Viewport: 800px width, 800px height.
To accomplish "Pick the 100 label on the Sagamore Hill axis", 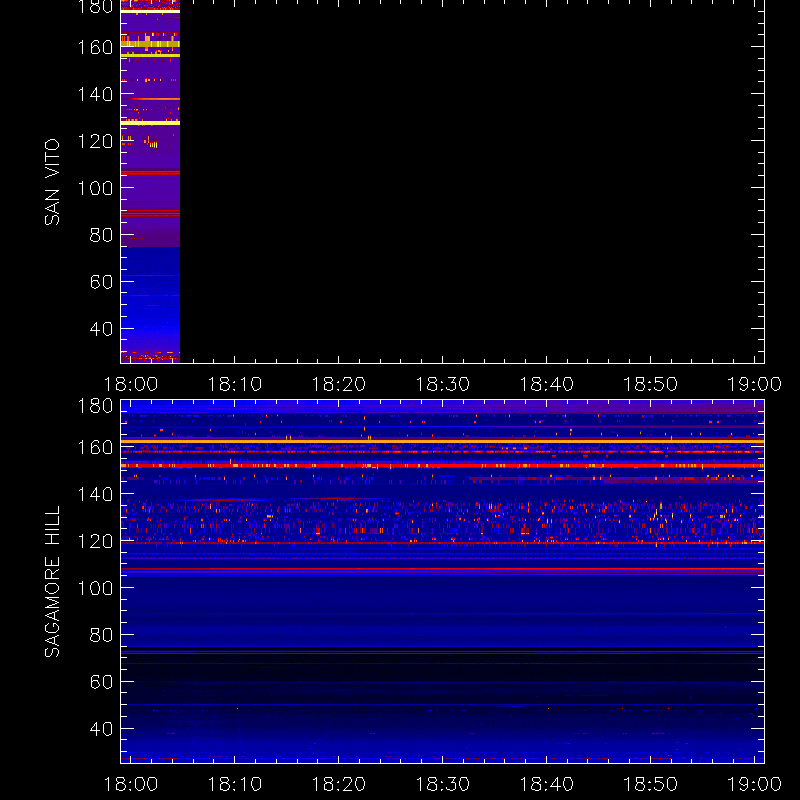I will [x=95, y=588].
